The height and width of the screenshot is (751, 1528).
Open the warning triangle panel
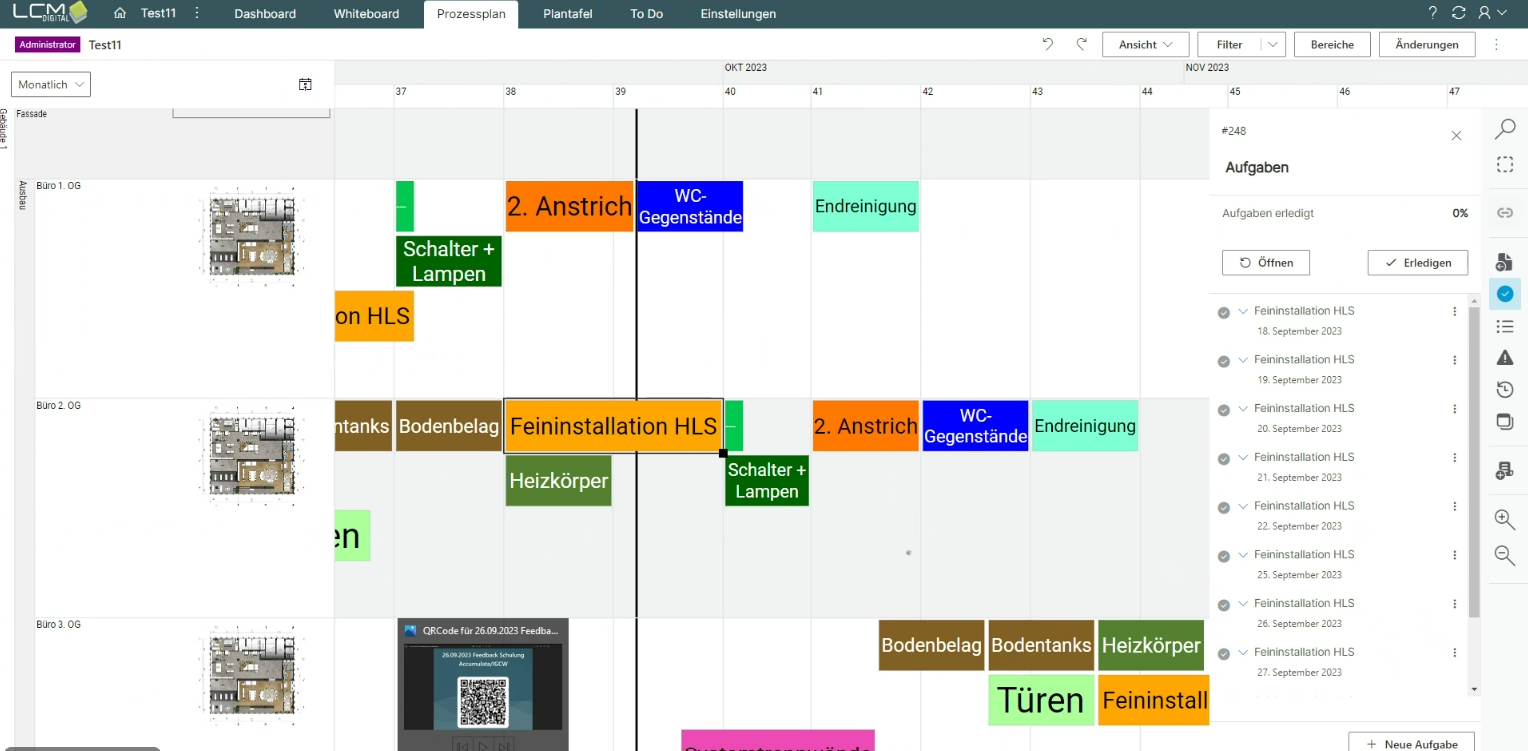click(x=1504, y=358)
